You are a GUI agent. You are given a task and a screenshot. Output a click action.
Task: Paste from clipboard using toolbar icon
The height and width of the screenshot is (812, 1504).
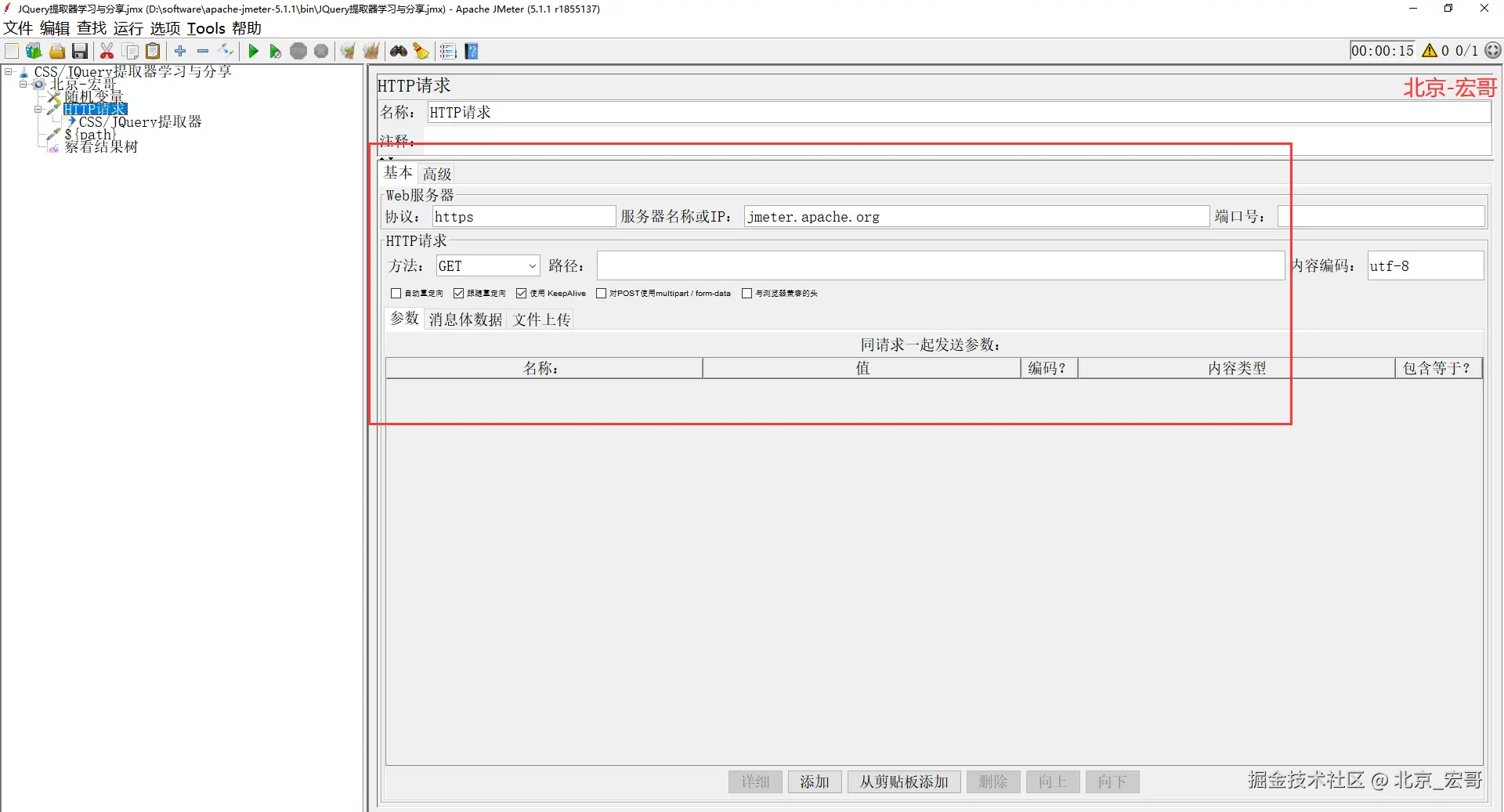pyautogui.click(x=154, y=52)
